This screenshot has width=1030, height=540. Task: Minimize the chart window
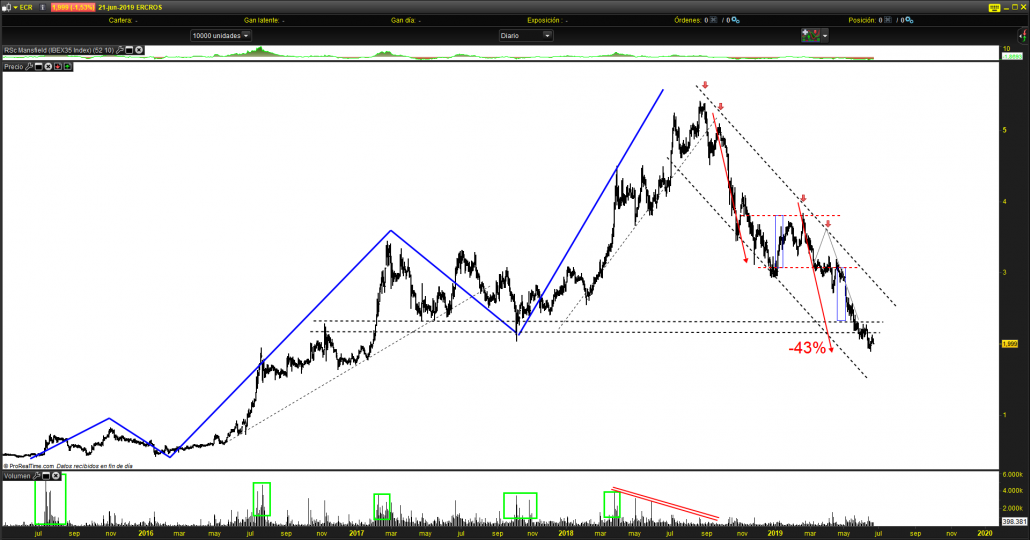[1004, 7]
